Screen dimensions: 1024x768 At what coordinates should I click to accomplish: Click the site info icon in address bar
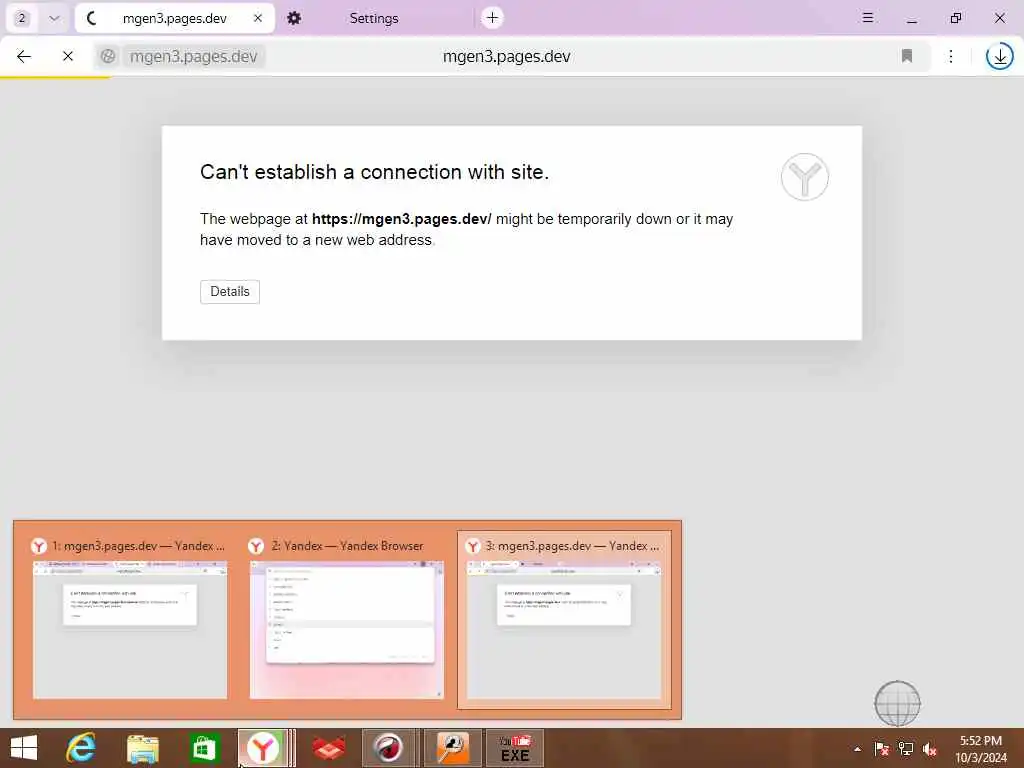(108, 57)
